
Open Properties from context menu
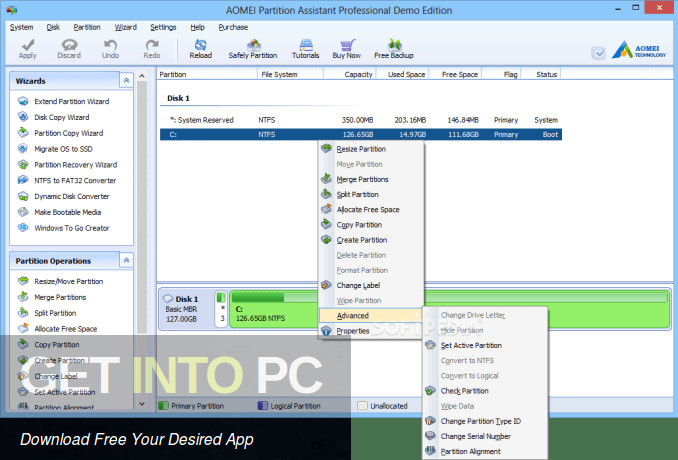[x=371, y=331]
